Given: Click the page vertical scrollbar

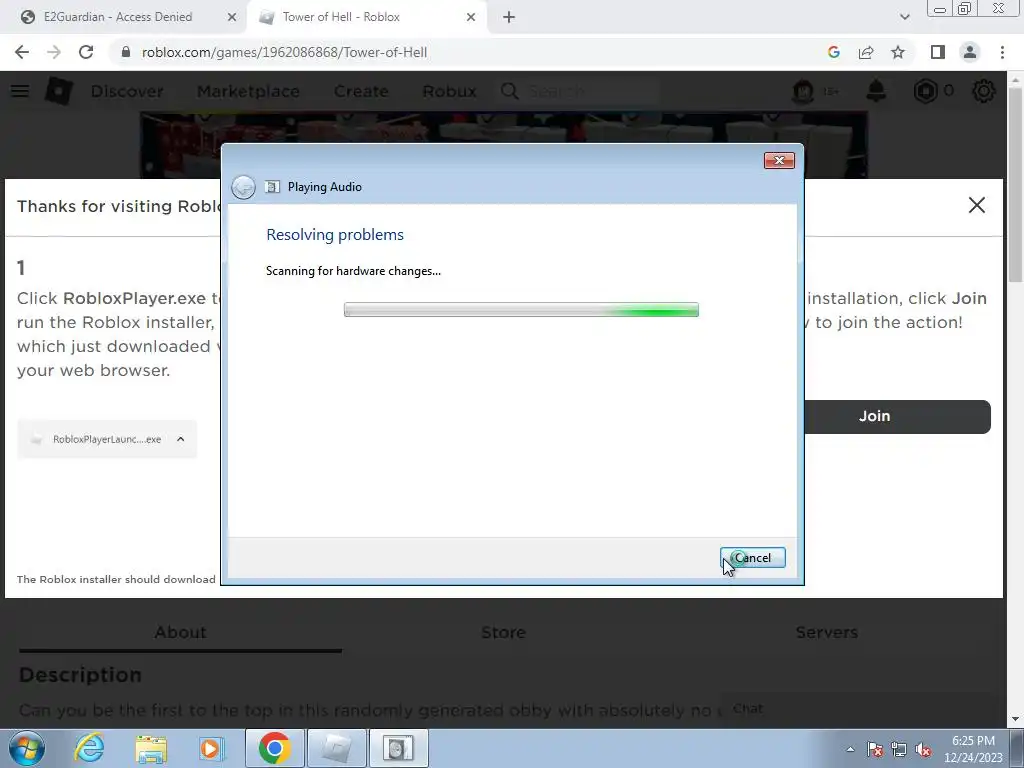Looking at the screenshot, I should [1016, 184].
